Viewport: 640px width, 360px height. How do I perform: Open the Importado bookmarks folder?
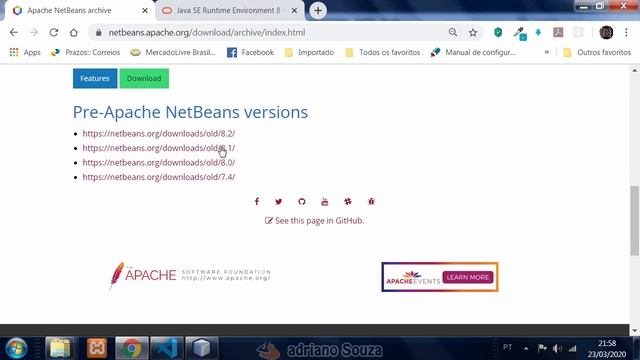coord(309,52)
